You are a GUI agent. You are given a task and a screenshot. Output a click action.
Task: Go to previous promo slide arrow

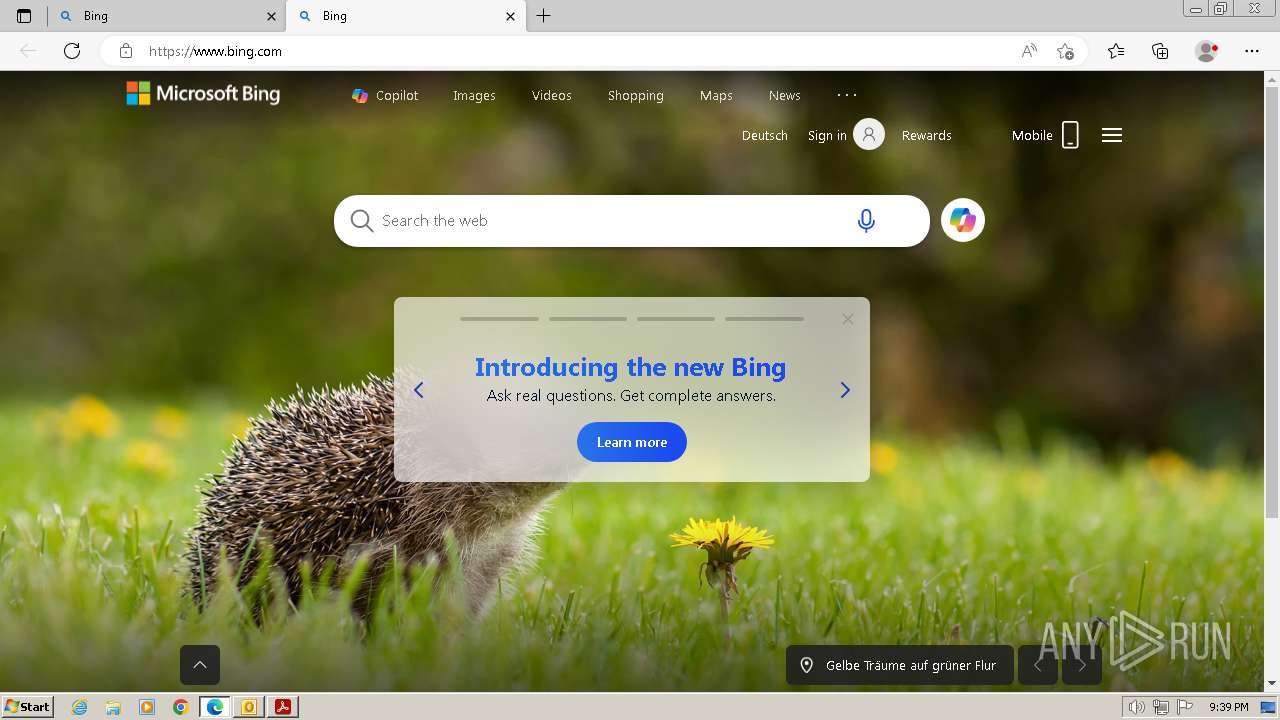pos(419,390)
